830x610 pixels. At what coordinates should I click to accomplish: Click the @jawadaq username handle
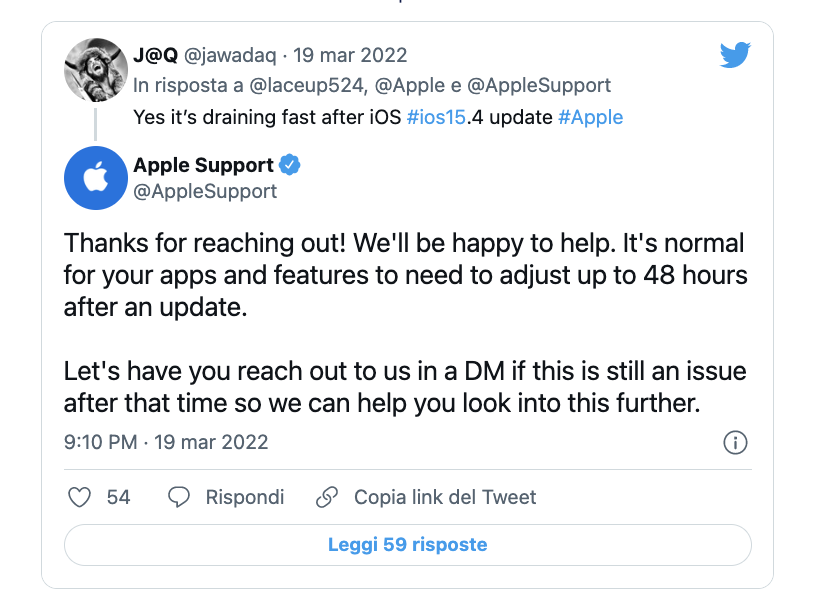point(228,55)
